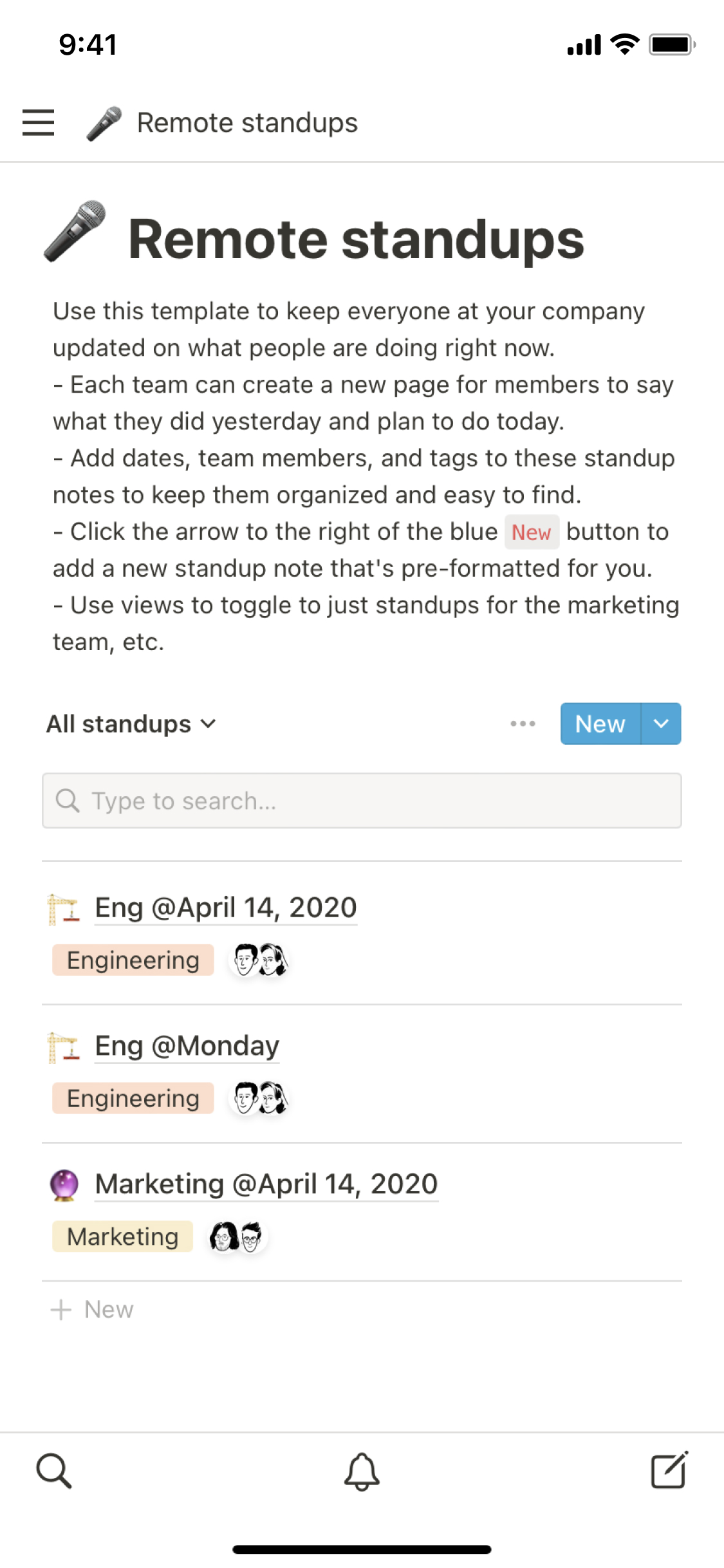Tap the crane icon for Eng @Monday
724x1568 pixels.
point(64,1047)
